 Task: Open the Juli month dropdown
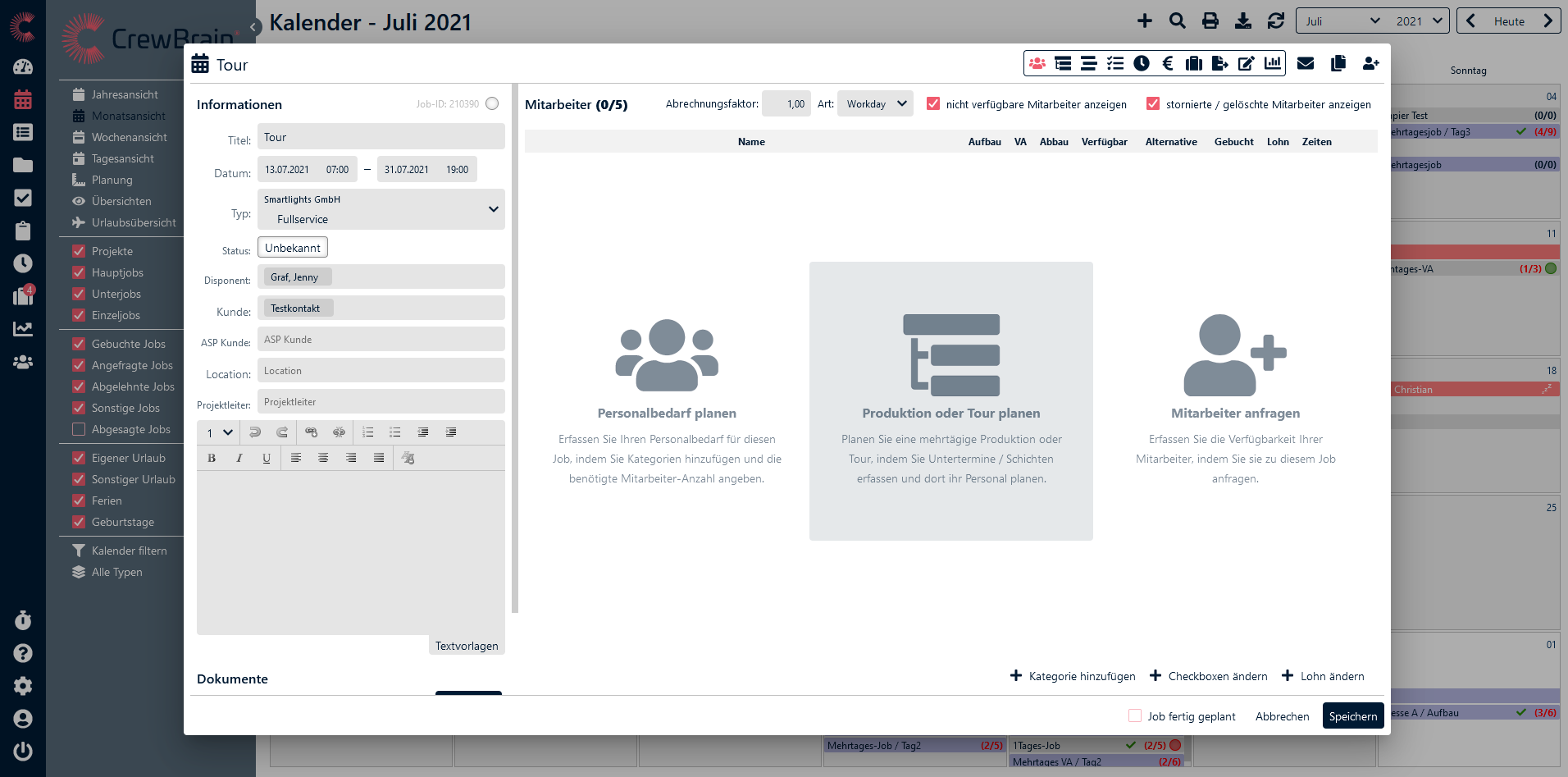click(x=1342, y=21)
